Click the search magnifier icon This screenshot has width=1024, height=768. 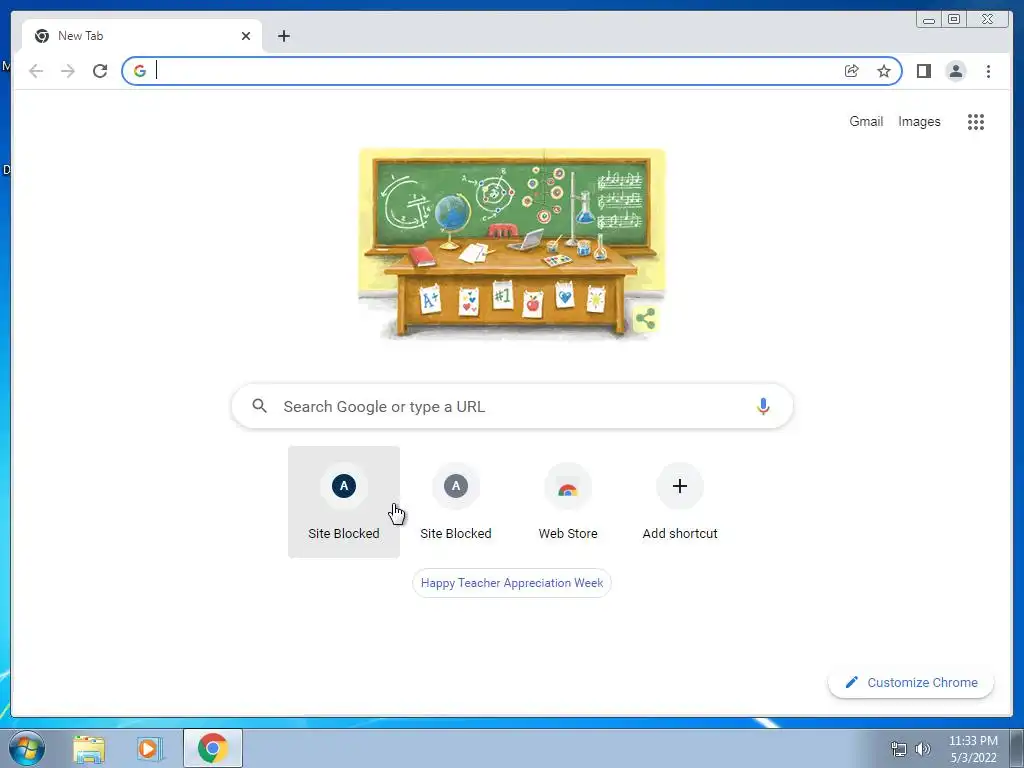pyautogui.click(x=259, y=406)
